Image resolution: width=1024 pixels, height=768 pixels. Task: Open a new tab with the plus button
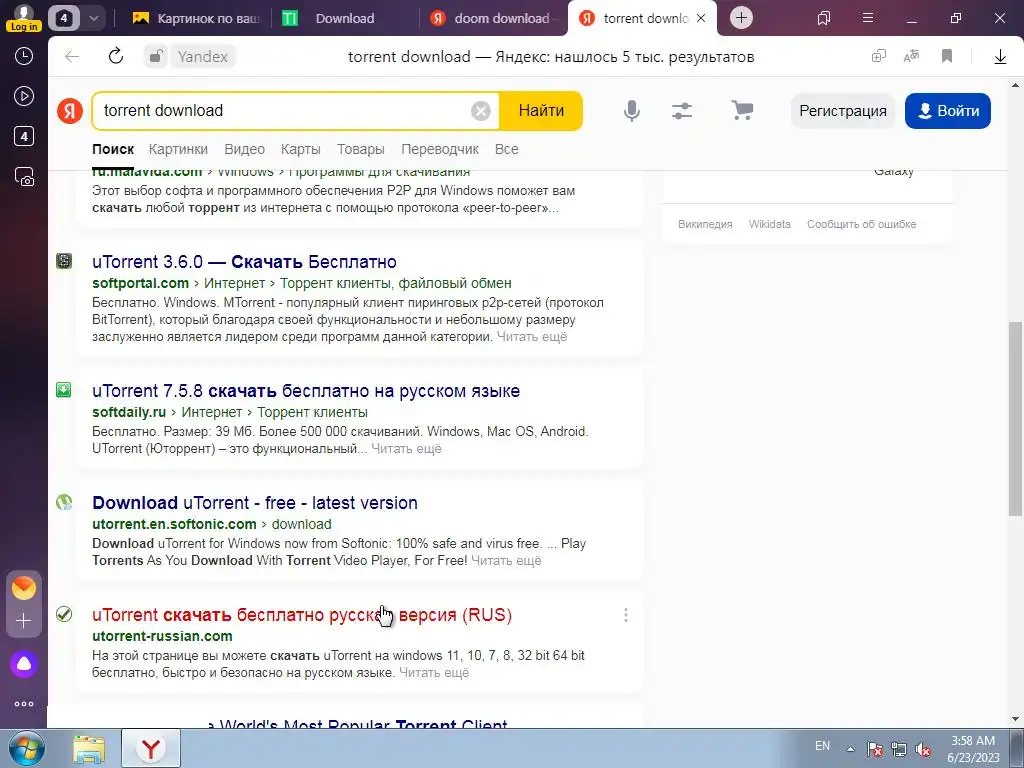pos(741,18)
